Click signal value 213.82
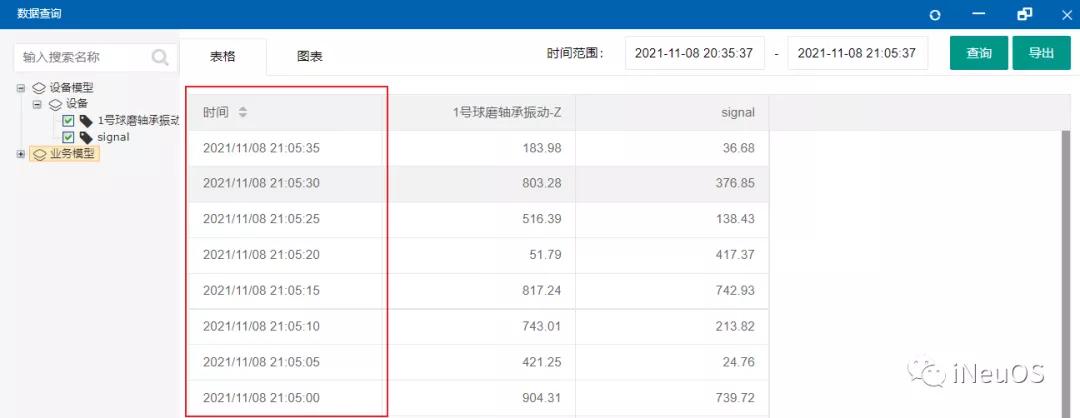Image resolution: width=1080 pixels, height=418 pixels. [x=736, y=327]
